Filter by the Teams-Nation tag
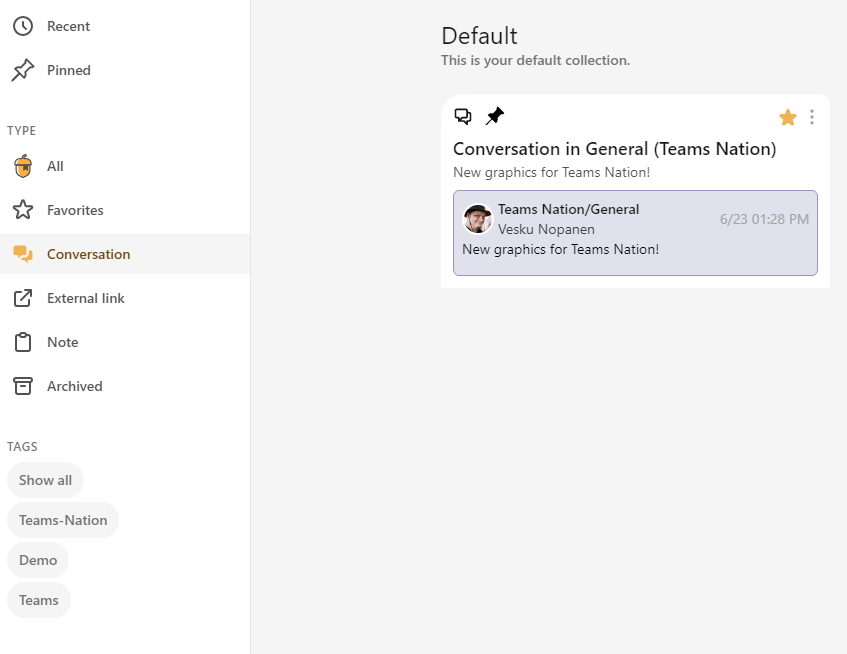The image size is (847, 654). [63, 520]
